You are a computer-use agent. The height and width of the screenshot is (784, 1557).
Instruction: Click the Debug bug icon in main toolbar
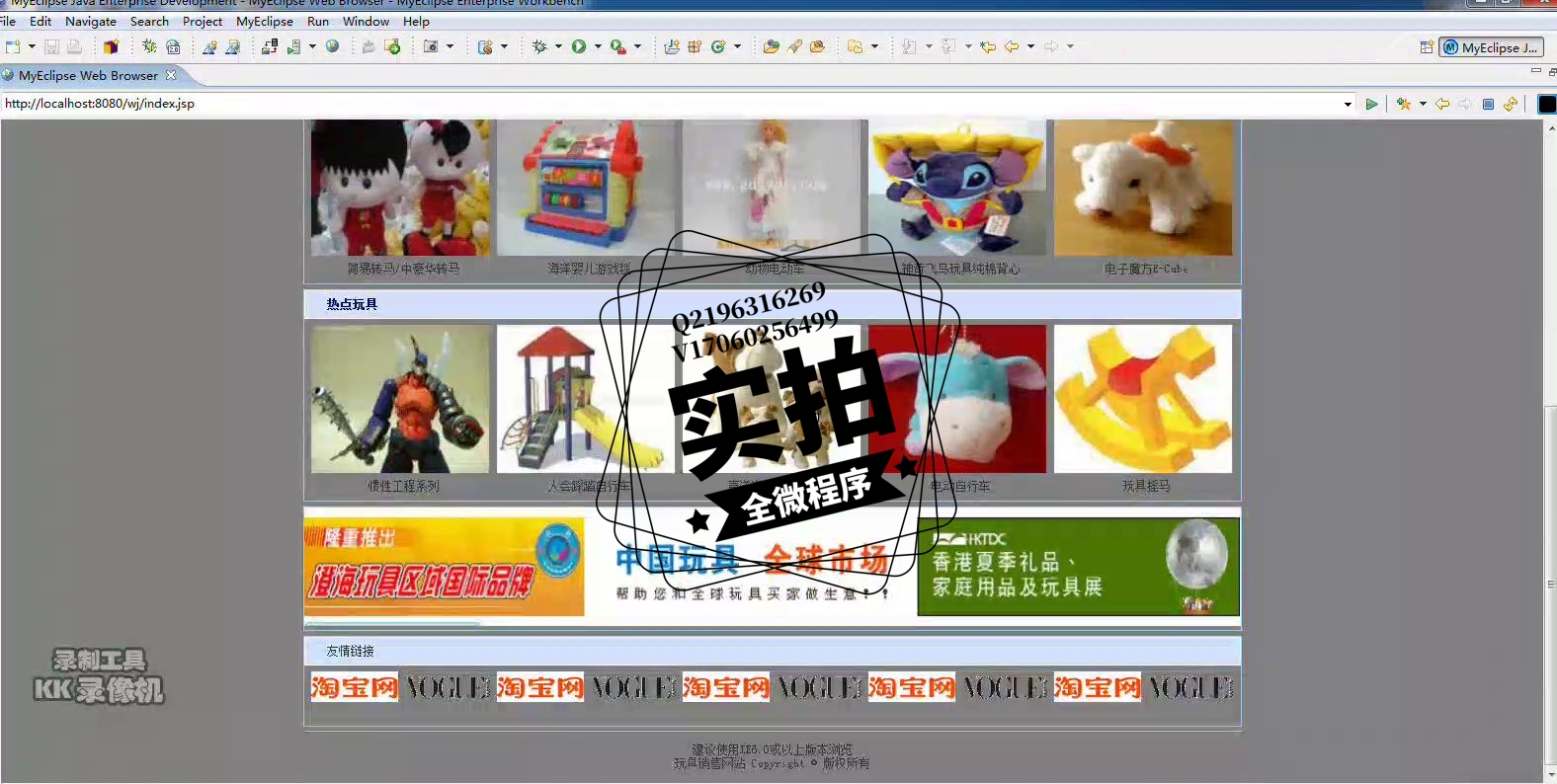539,46
